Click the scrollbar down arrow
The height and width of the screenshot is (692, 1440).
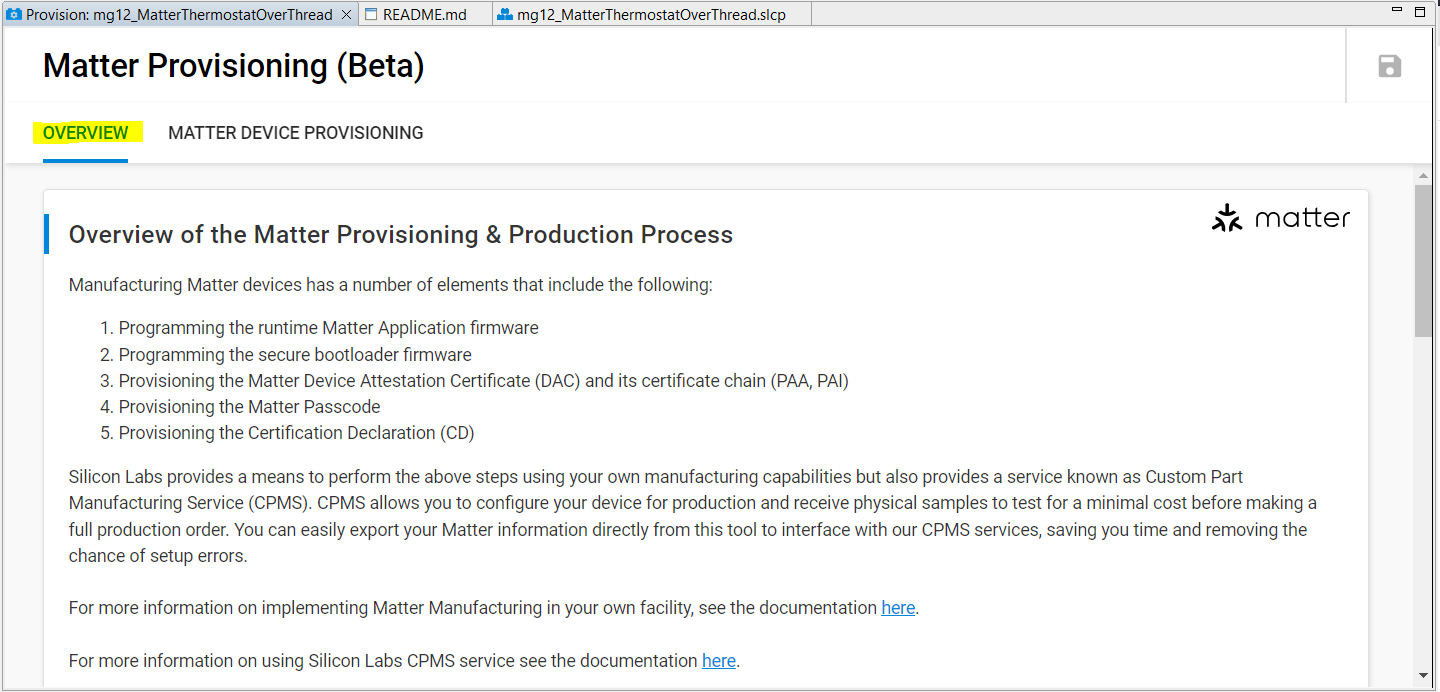point(1422,676)
